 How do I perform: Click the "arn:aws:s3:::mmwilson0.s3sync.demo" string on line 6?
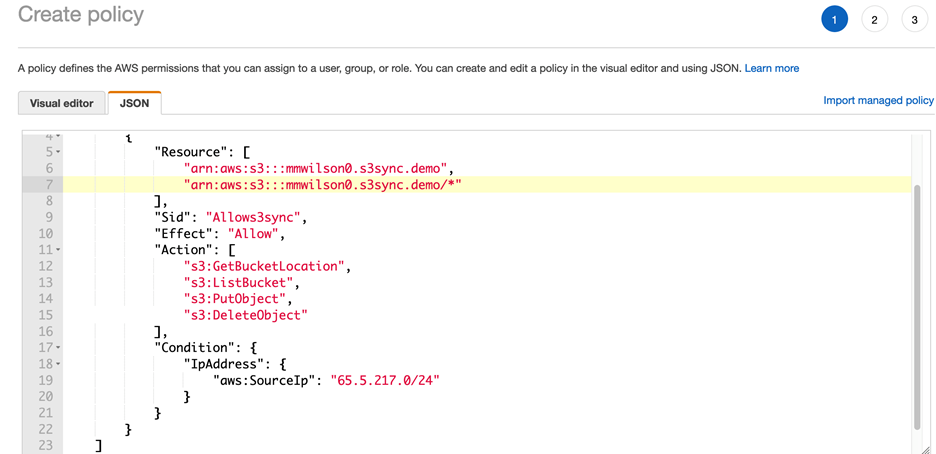click(x=316, y=168)
